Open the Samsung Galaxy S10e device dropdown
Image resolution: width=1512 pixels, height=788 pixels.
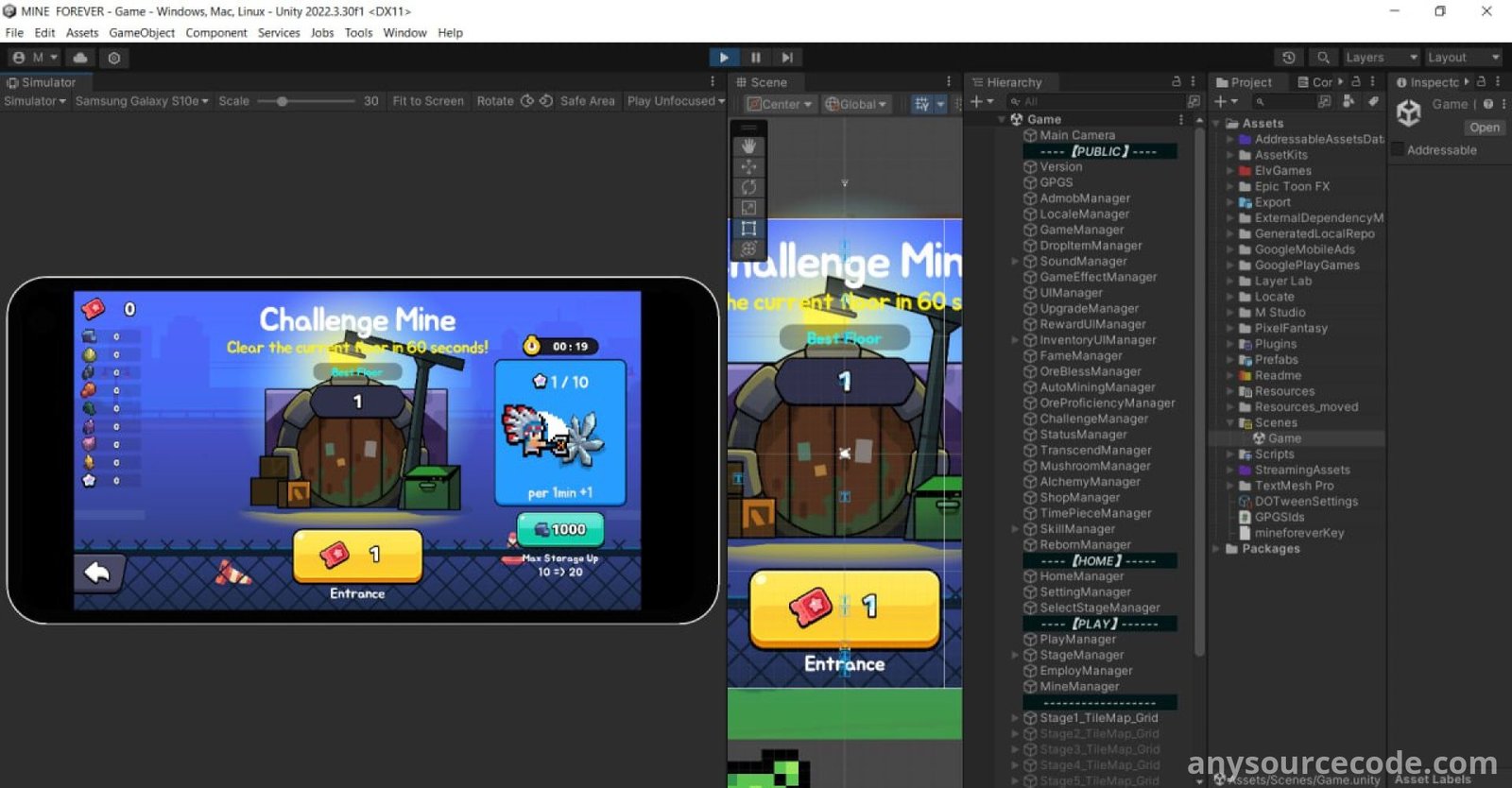pyautogui.click(x=142, y=101)
